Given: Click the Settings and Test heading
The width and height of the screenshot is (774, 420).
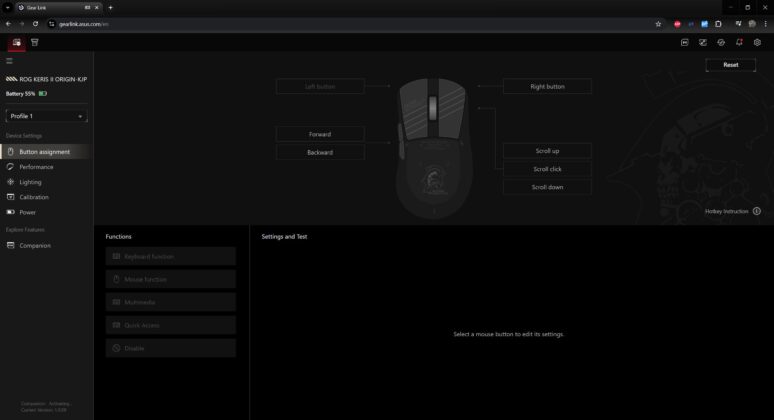Looking at the screenshot, I should pyautogui.click(x=284, y=236).
